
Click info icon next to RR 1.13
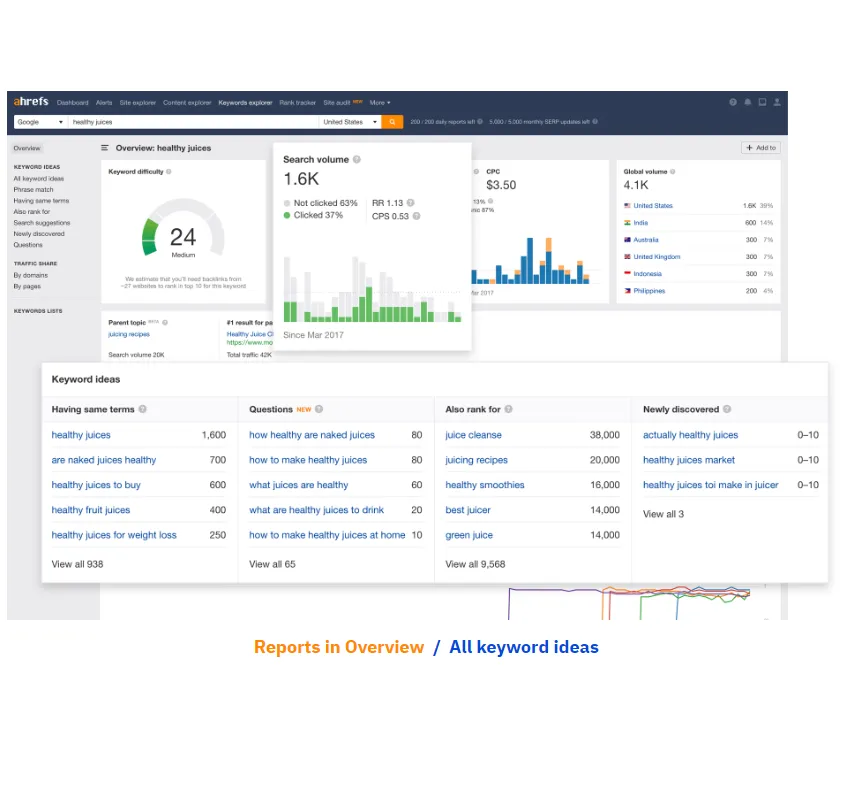(411, 203)
